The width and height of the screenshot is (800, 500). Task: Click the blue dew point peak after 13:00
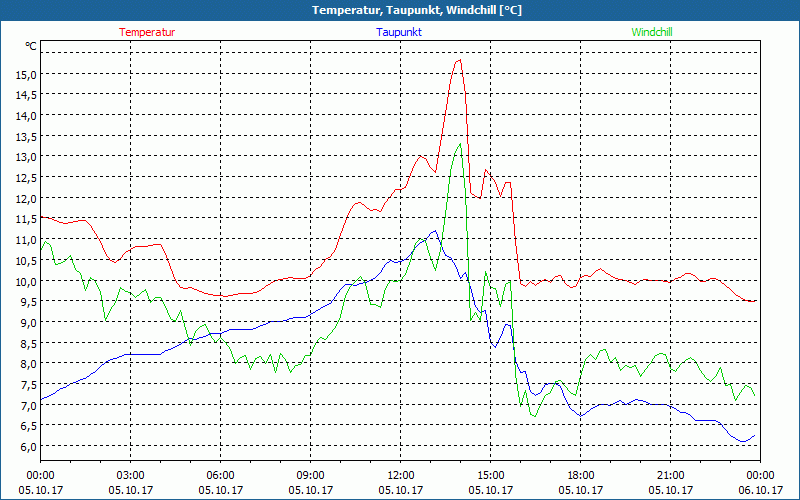click(x=435, y=231)
